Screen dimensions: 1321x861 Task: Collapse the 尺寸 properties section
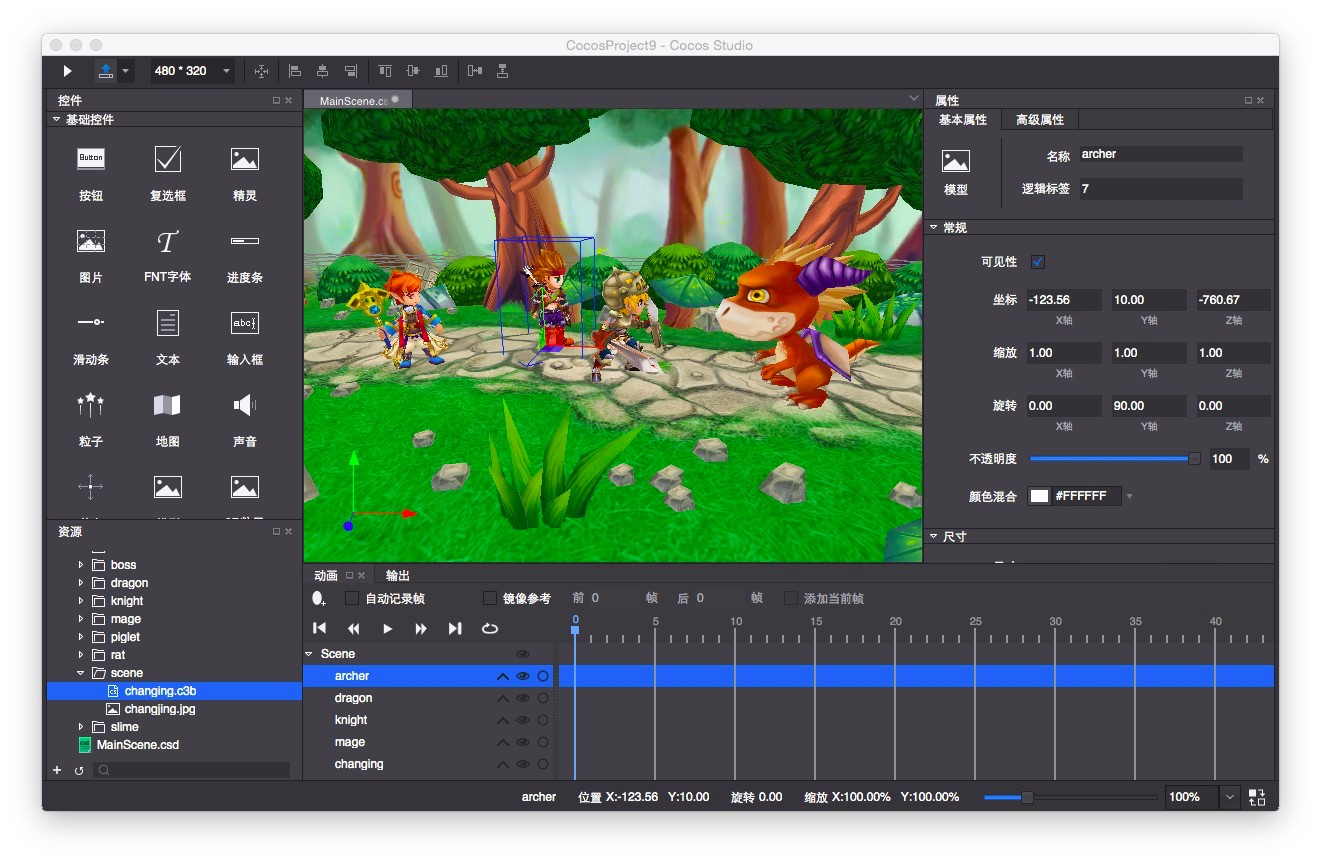click(934, 536)
